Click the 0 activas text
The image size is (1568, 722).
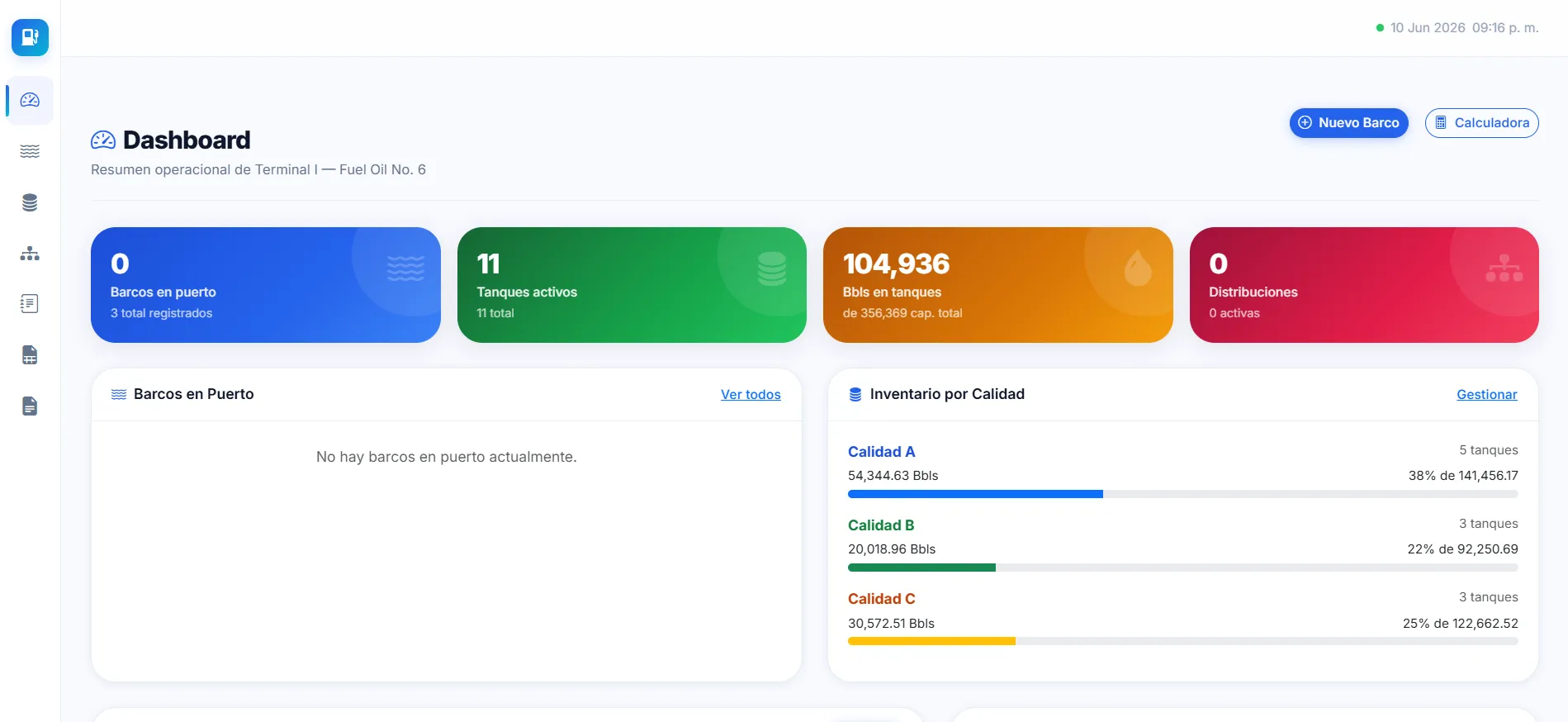pos(1234,313)
